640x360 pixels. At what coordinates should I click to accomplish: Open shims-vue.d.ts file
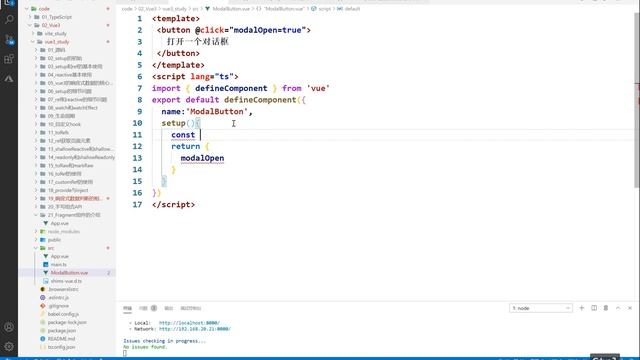point(66,281)
